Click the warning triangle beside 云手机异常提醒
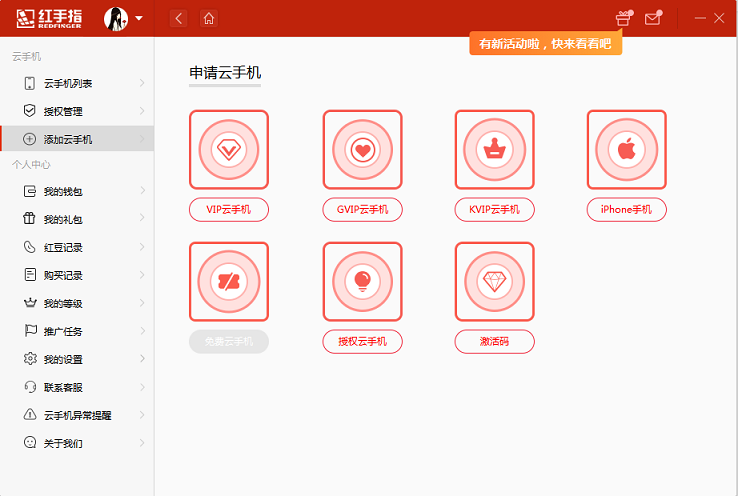The image size is (738, 496). (x=30, y=414)
